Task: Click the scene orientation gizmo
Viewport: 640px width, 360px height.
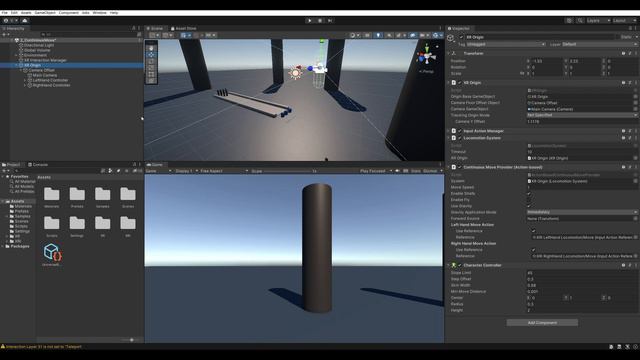Action: 427,56
